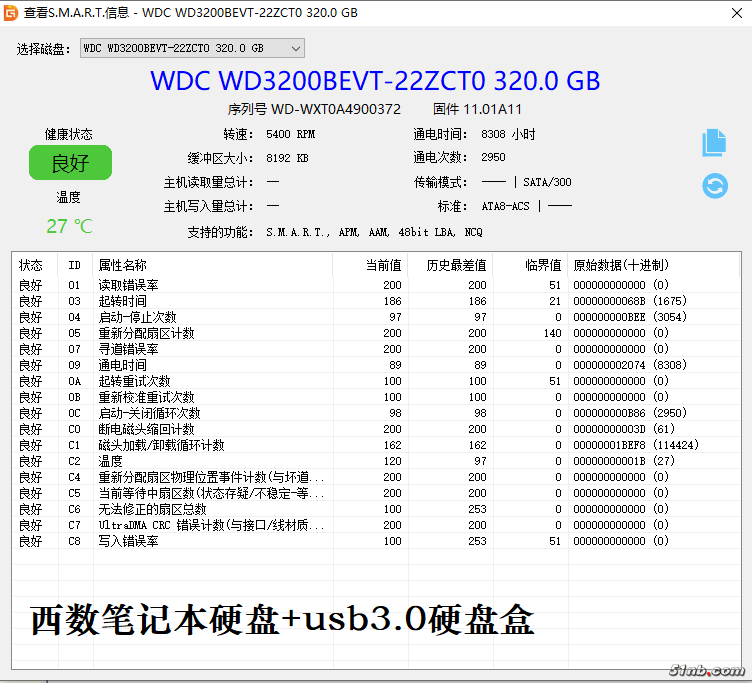Click the SATA/300 transfer mode value

547,182
